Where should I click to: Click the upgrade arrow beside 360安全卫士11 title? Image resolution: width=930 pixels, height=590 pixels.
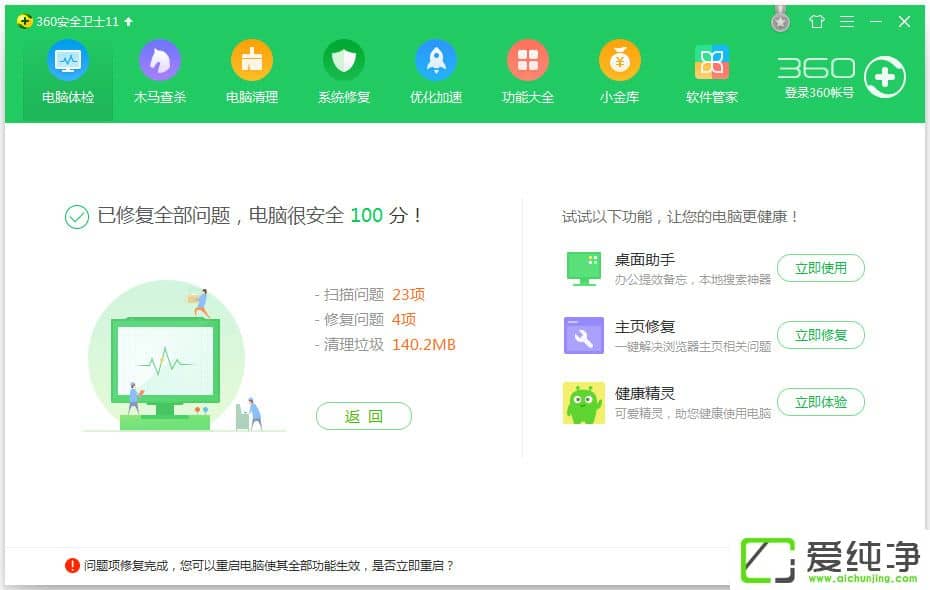tap(128, 21)
